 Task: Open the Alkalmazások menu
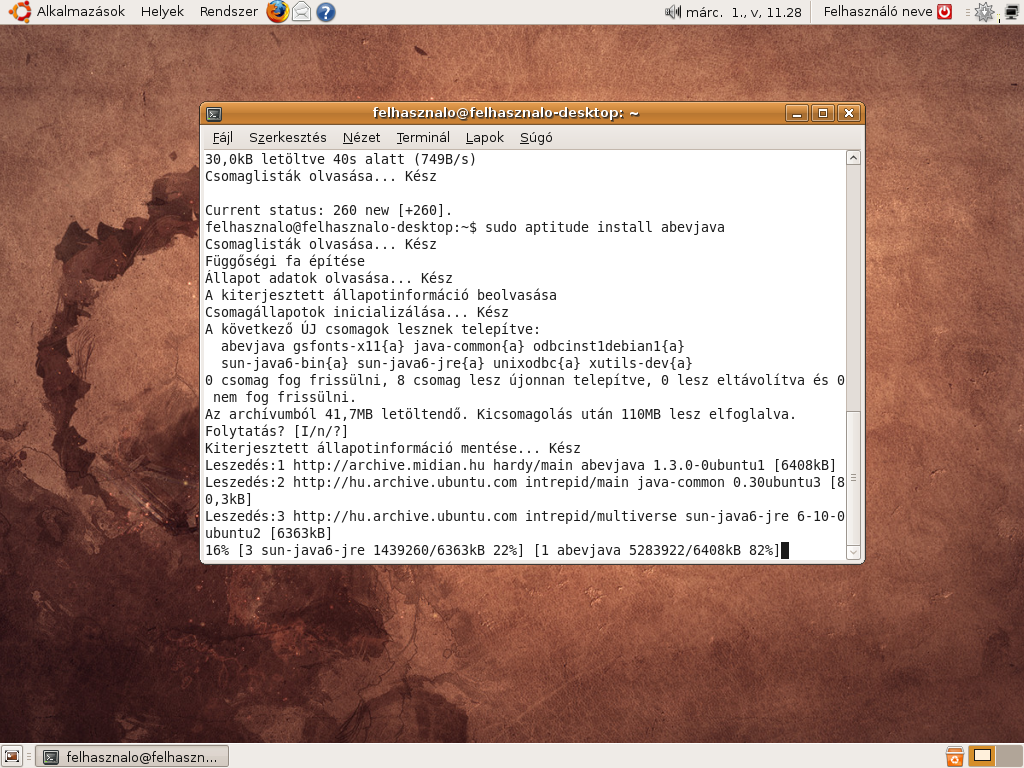(x=80, y=12)
